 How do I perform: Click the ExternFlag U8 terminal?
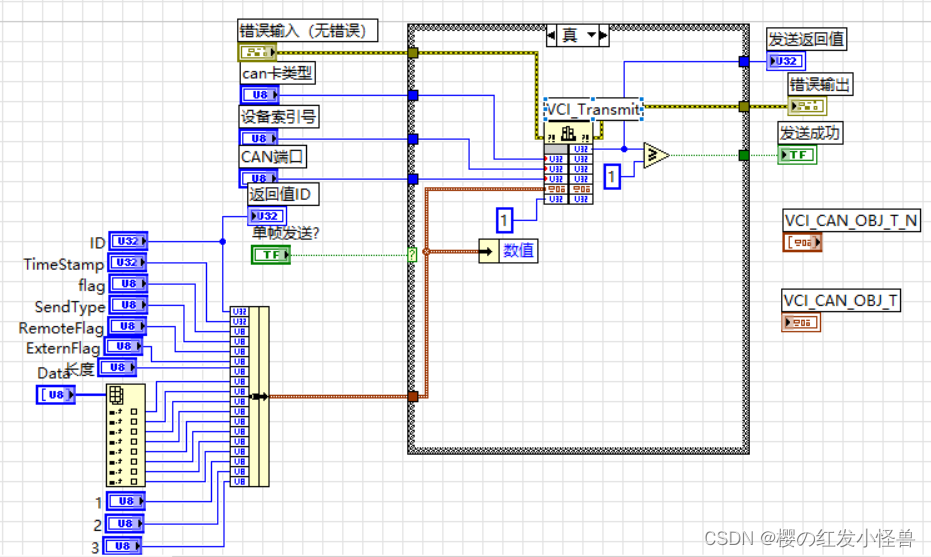(x=124, y=346)
